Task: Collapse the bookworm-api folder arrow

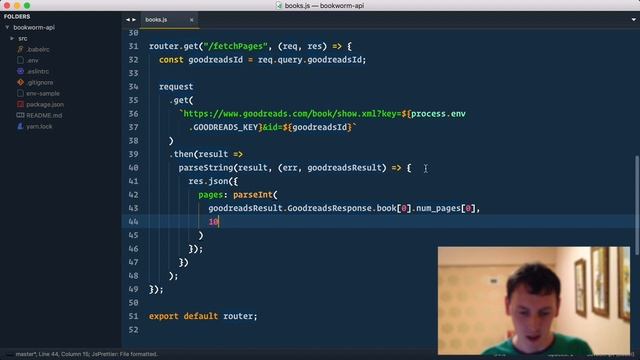Action: coord(7,27)
